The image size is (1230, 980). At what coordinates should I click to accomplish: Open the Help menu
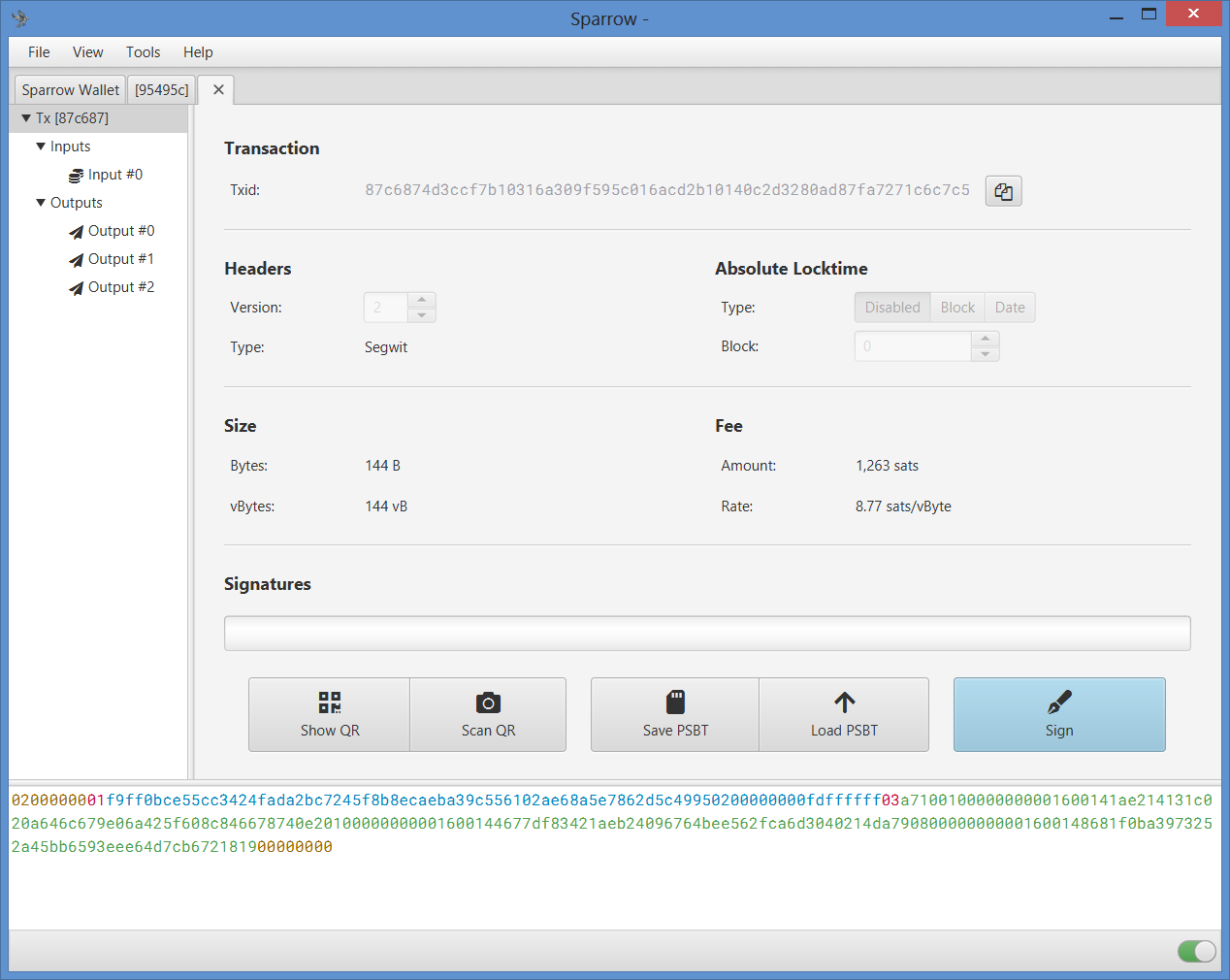tap(198, 52)
